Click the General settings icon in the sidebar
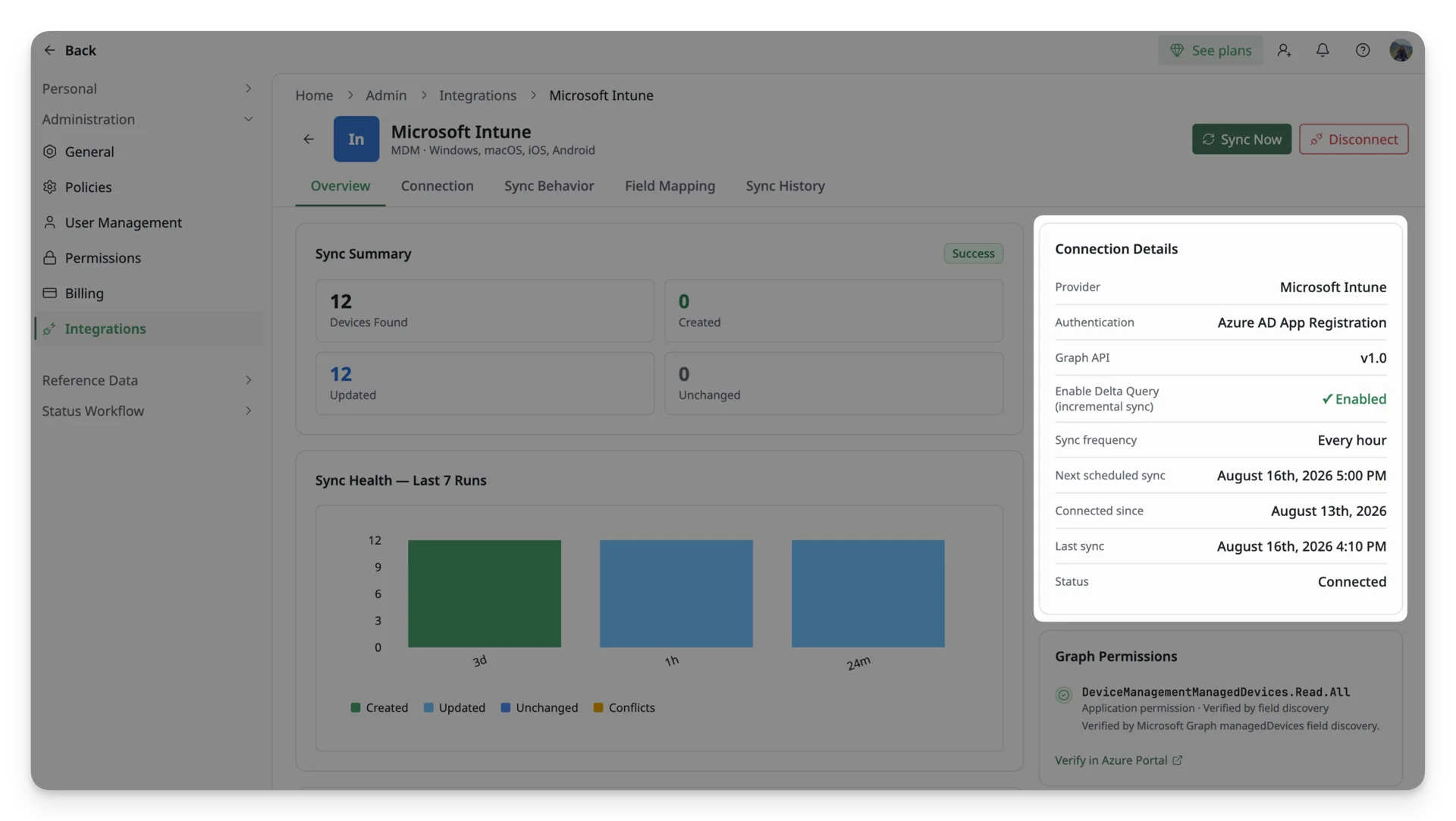This screenshot has height=821, width=1456. pyautogui.click(x=50, y=152)
